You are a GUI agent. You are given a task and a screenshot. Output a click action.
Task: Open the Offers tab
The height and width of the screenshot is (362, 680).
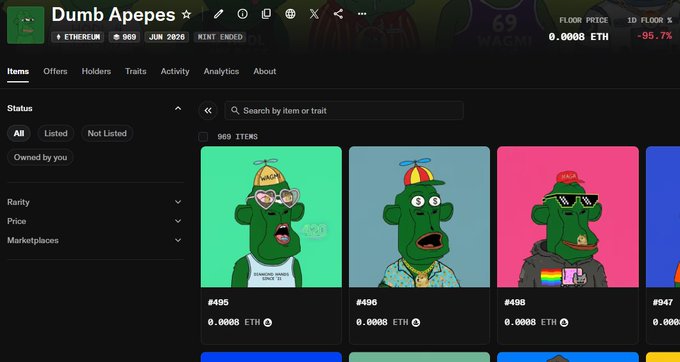(x=55, y=71)
